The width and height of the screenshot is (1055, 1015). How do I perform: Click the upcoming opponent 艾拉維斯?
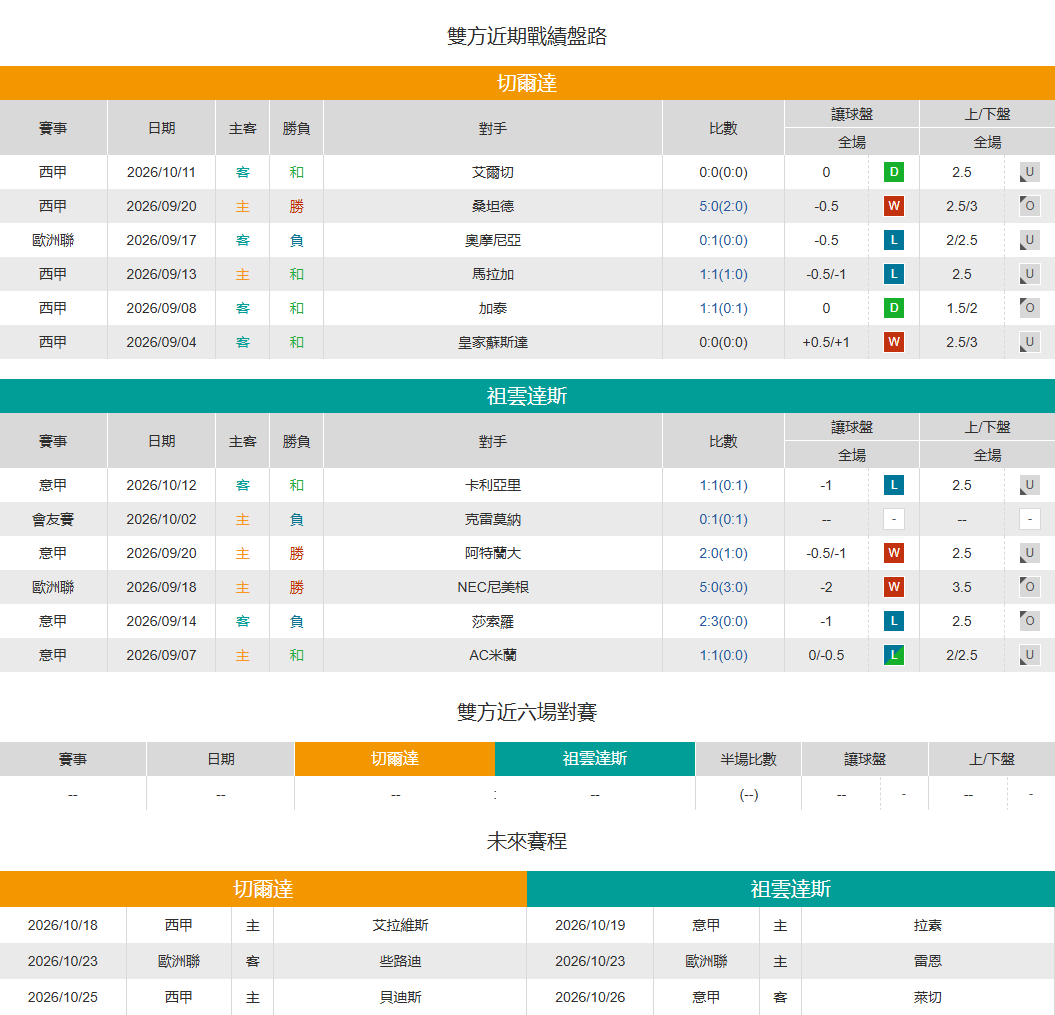click(x=400, y=925)
